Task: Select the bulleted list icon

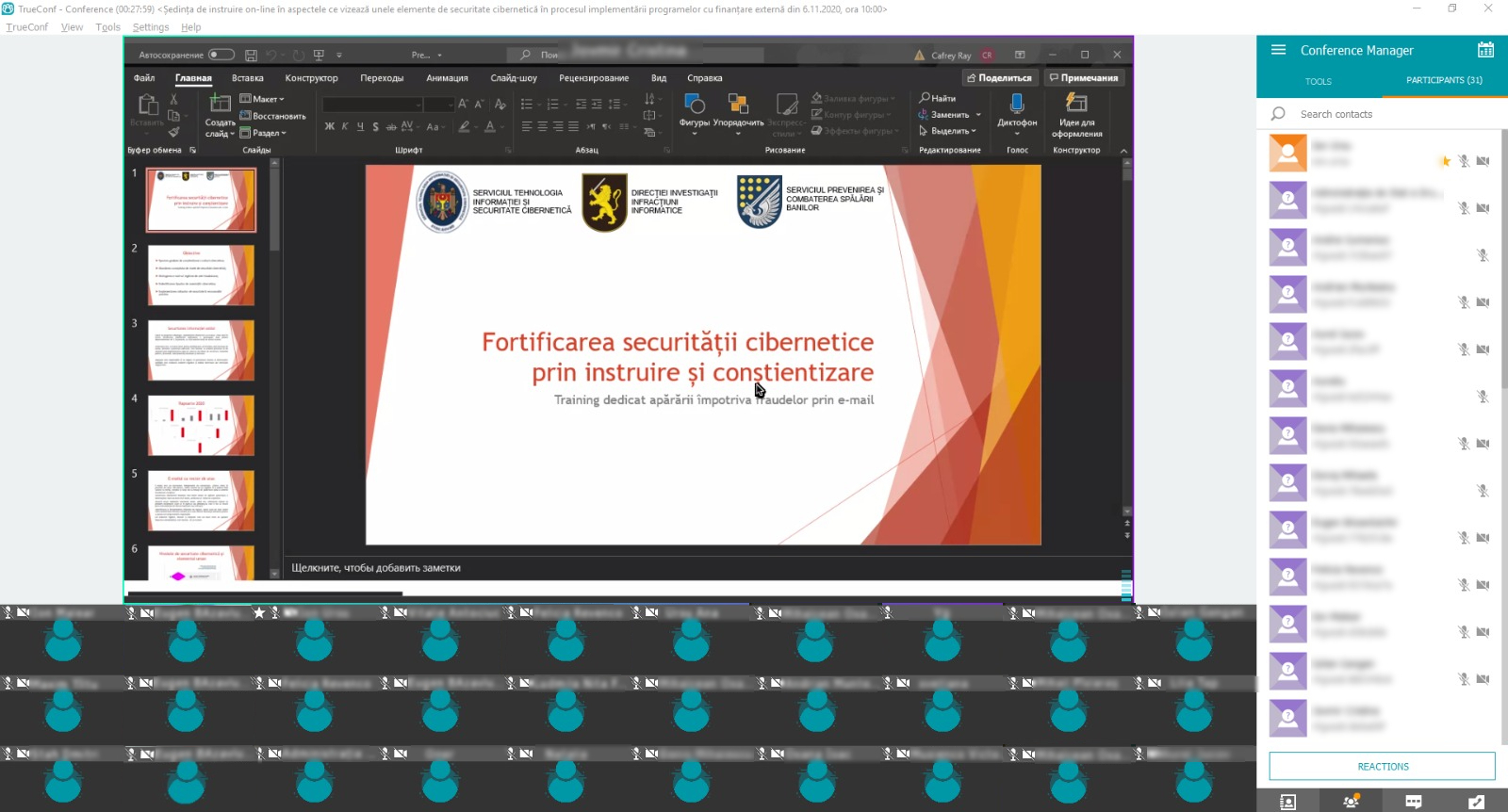Action: coord(527,104)
